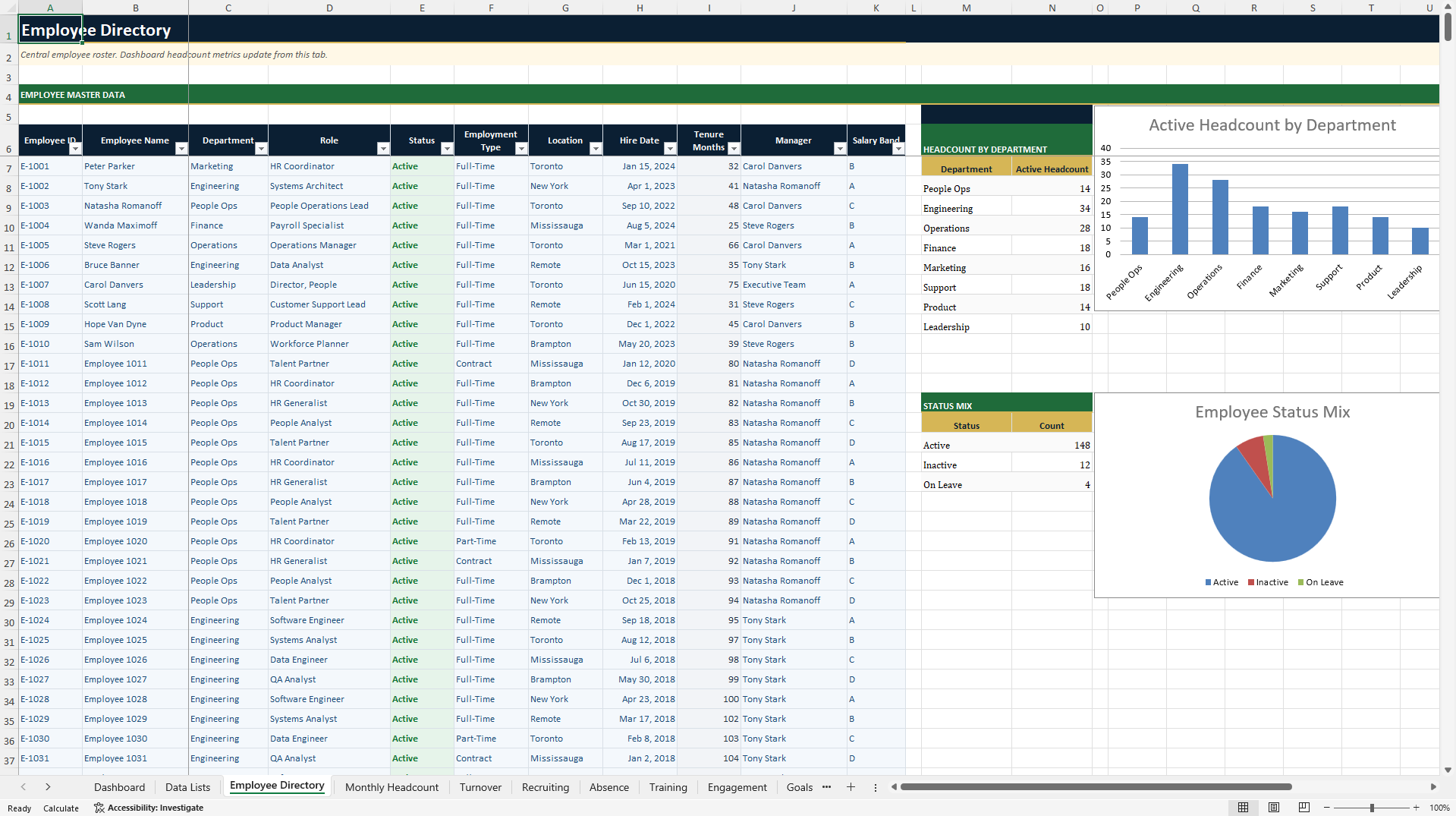Viewport: 1456px width, 816px height.
Task: Open the Monthly Headcount sheet tab
Action: [392, 787]
